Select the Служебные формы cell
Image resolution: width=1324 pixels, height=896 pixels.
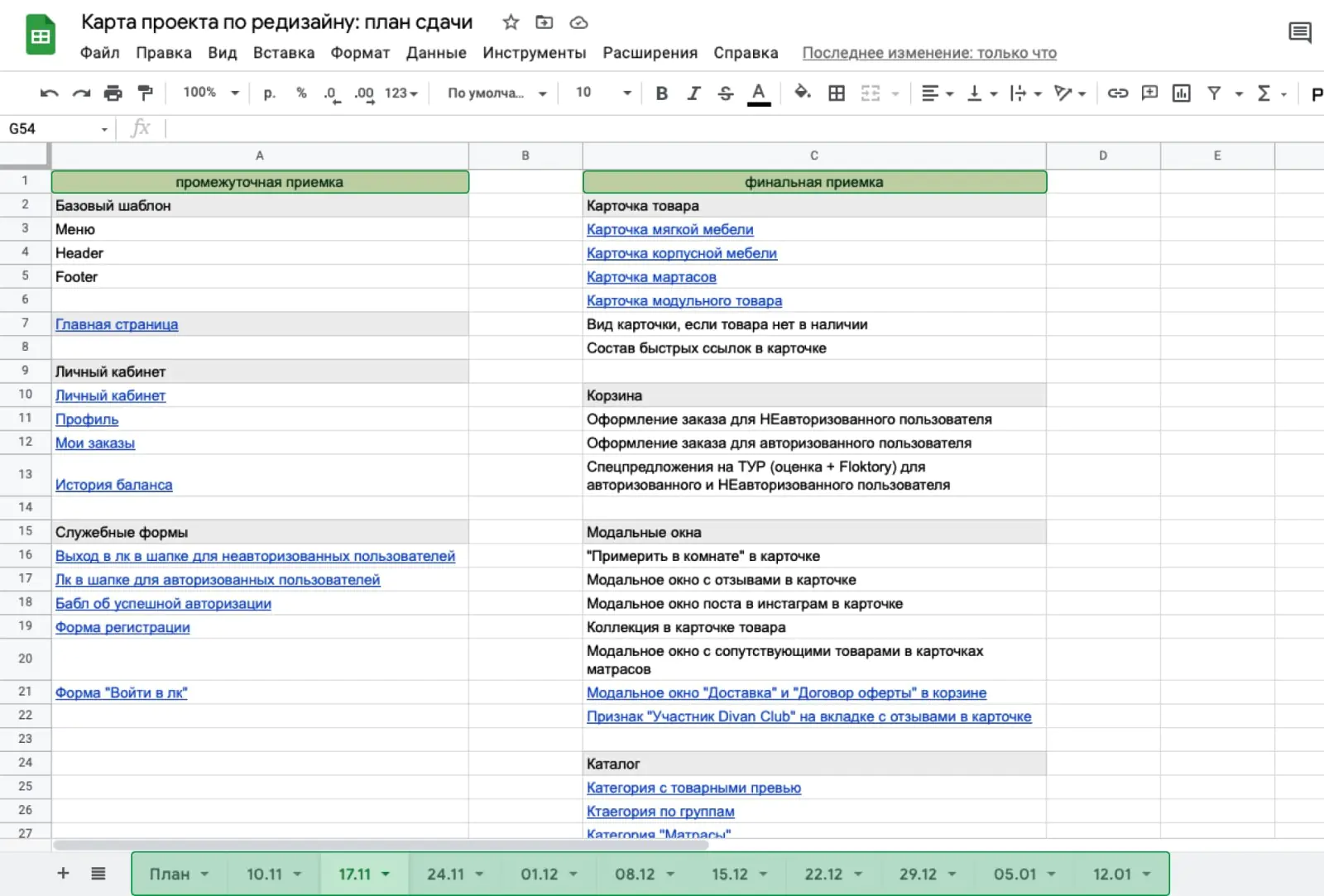click(x=260, y=532)
